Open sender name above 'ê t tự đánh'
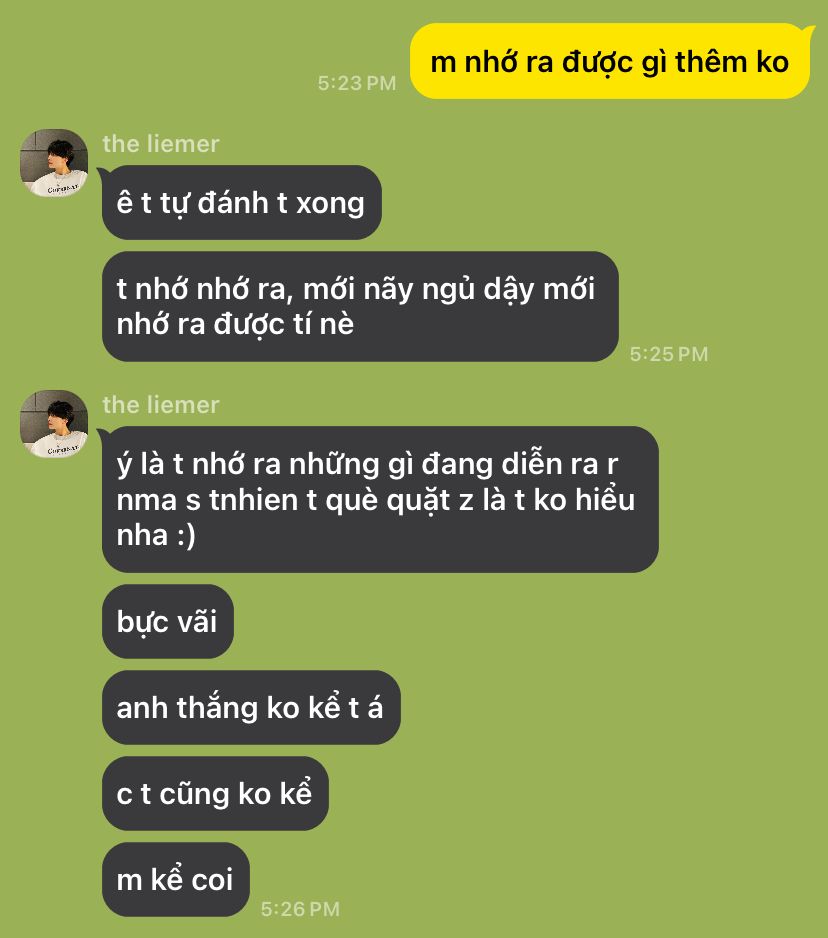Viewport: 828px width, 938px height. 161,144
